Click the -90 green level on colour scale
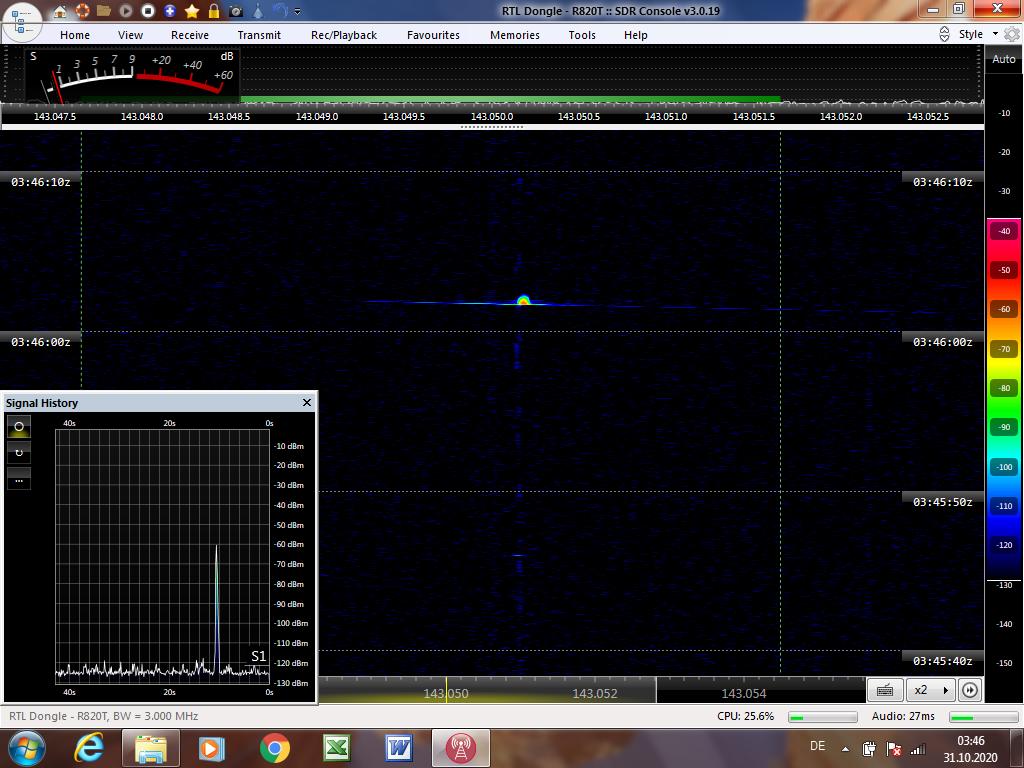The width and height of the screenshot is (1024, 768). (1004, 427)
